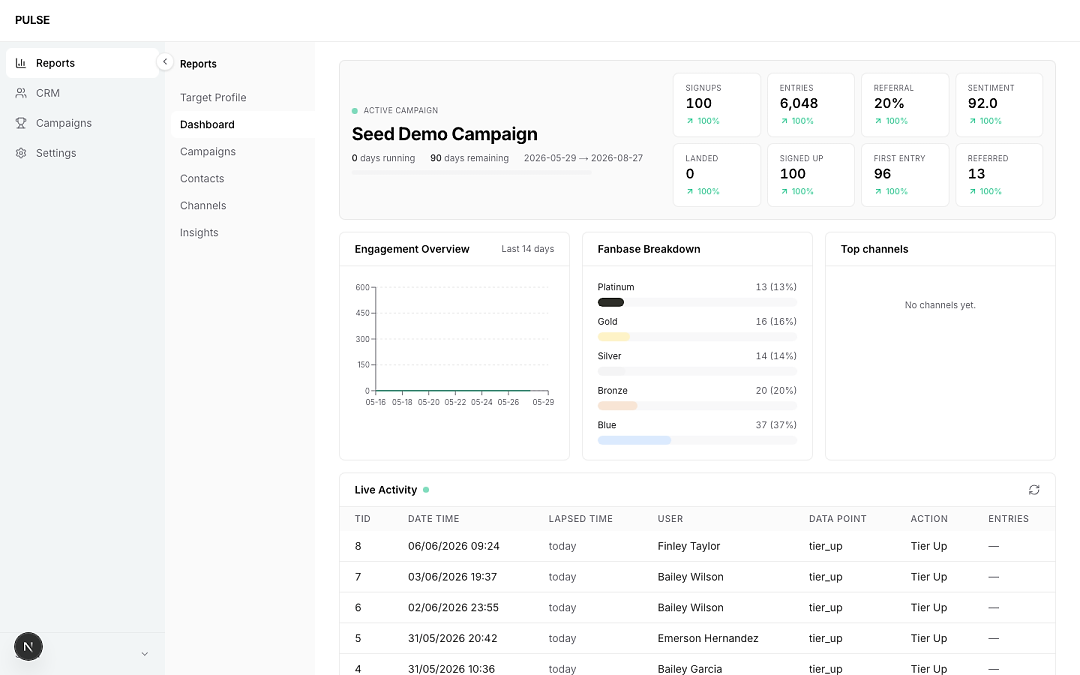Click the Seed Demo Campaign title
1080x675 pixels.
[444, 134]
